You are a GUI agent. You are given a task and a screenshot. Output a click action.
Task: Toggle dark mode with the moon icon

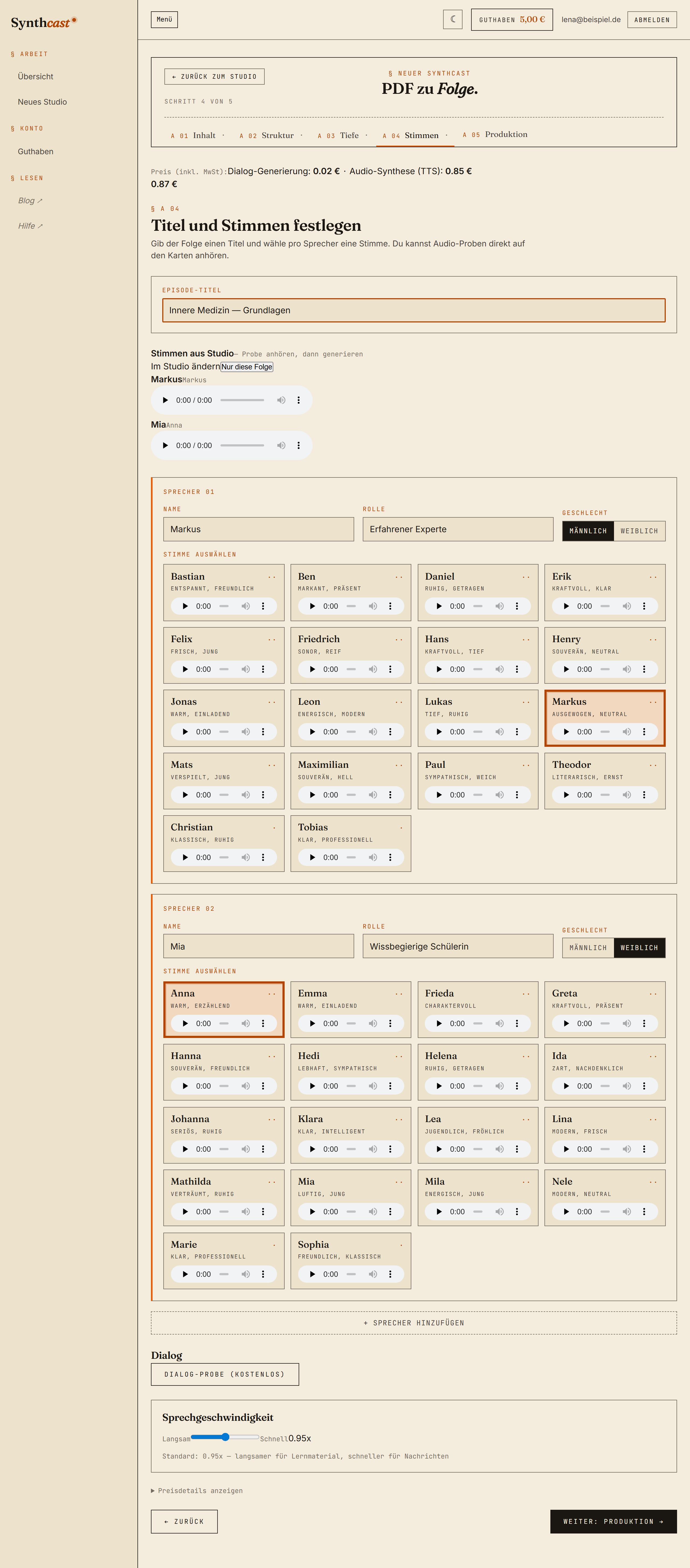point(453,19)
